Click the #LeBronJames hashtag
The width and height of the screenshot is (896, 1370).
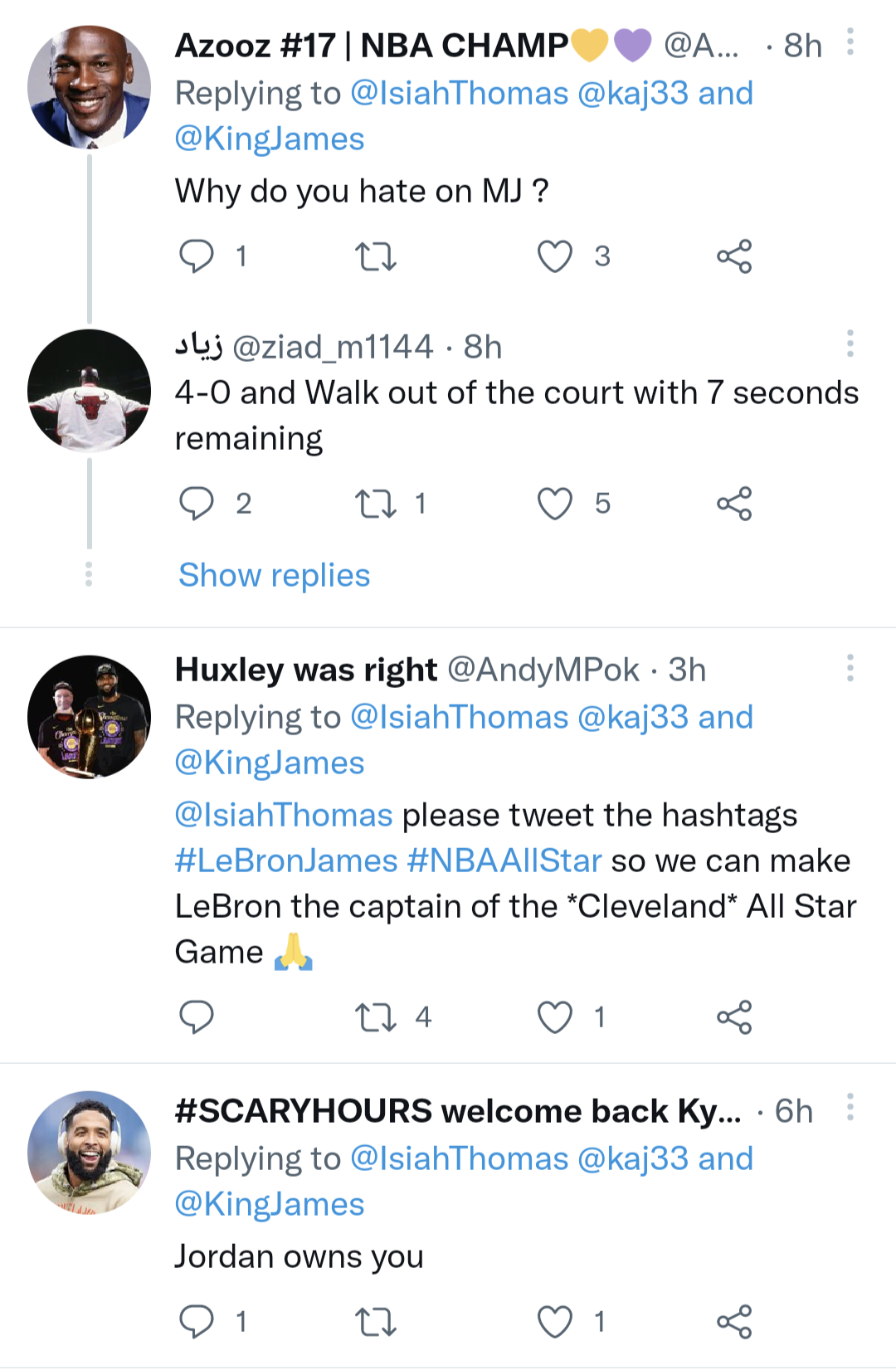pos(283,860)
